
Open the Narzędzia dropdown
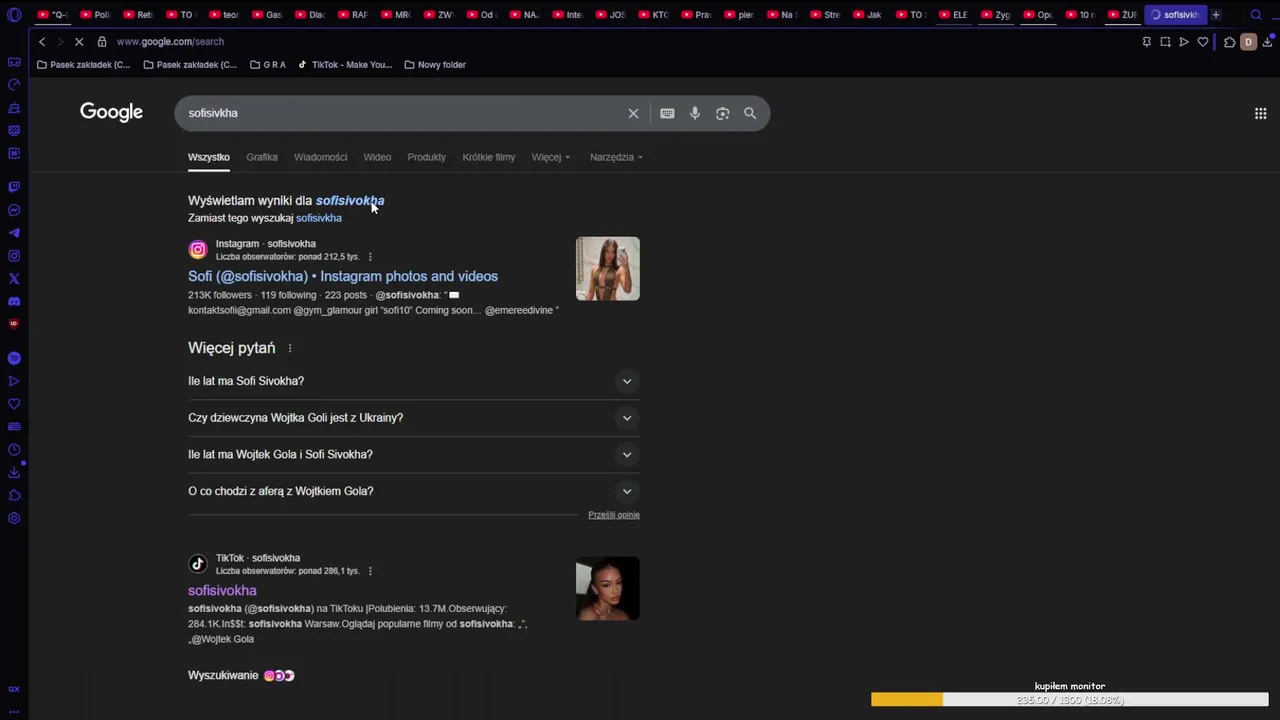coord(616,157)
